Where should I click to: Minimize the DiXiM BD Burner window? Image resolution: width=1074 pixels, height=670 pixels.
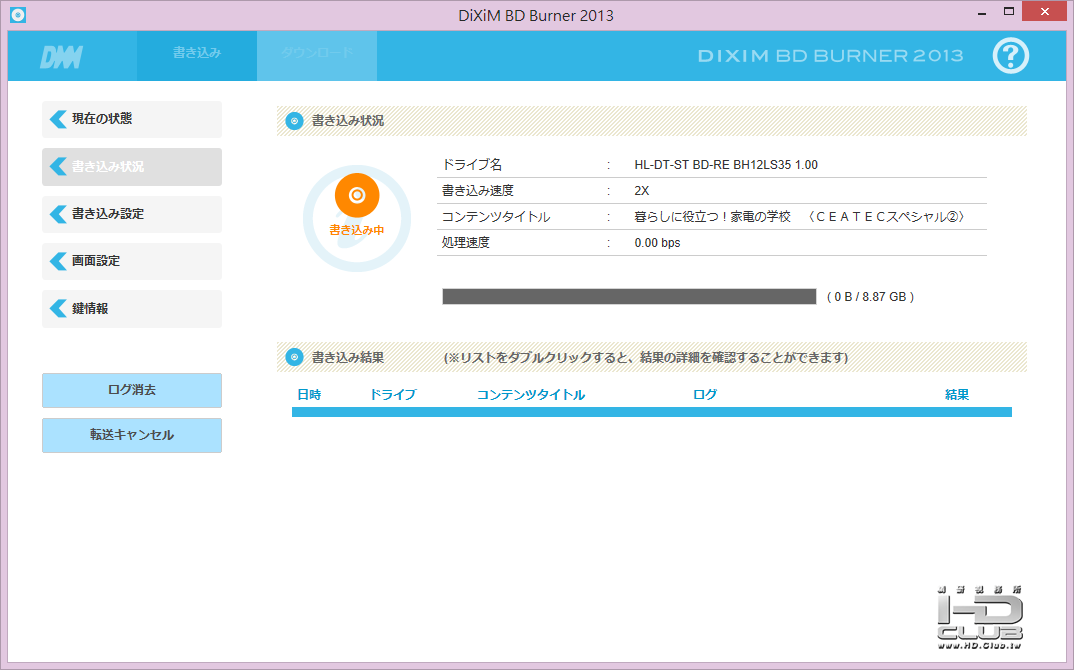pyautogui.click(x=982, y=12)
